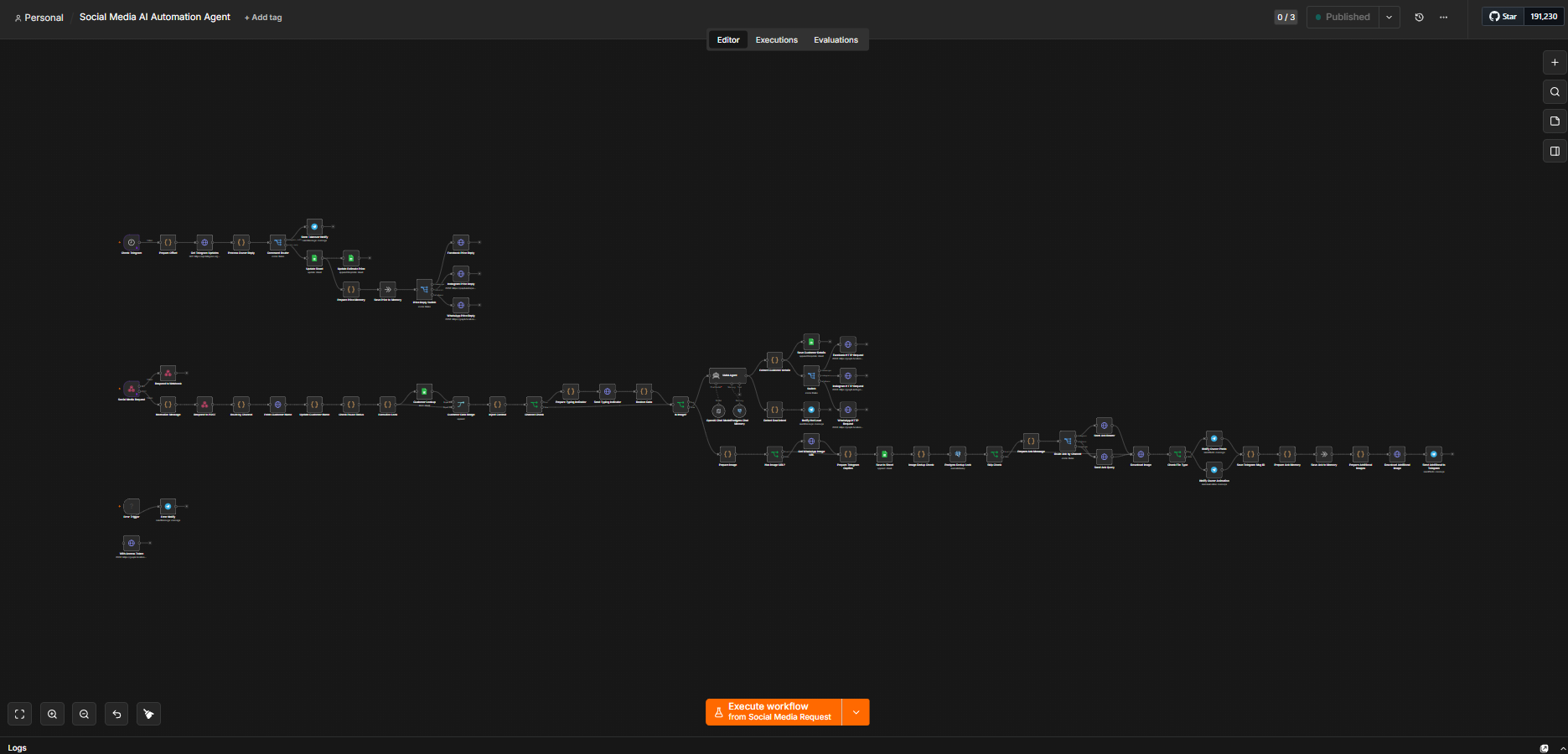Tidy up the workflow nodes

148,714
